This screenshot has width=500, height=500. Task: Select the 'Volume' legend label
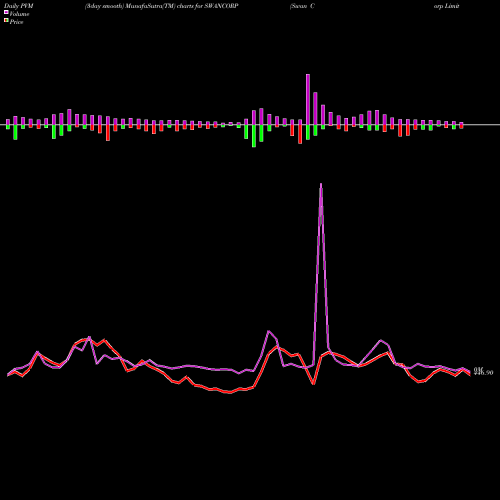19,14
